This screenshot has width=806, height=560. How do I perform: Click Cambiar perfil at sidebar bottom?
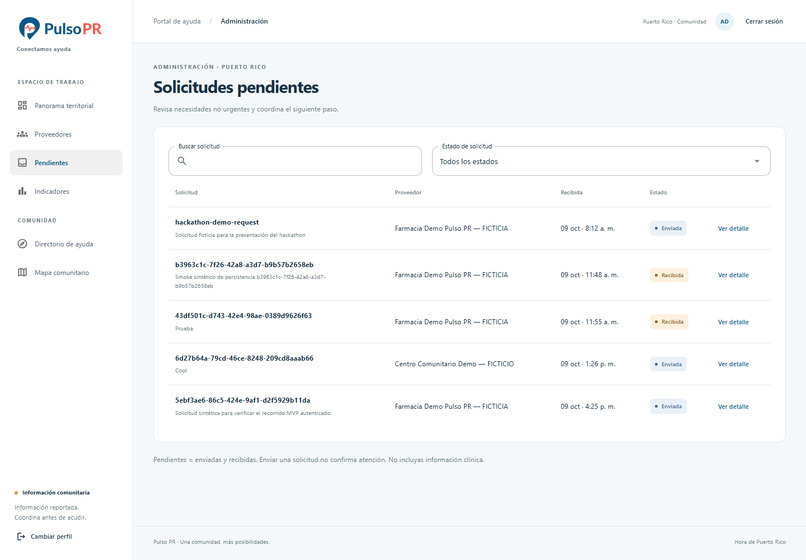pyautogui.click(x=45, y=536)
